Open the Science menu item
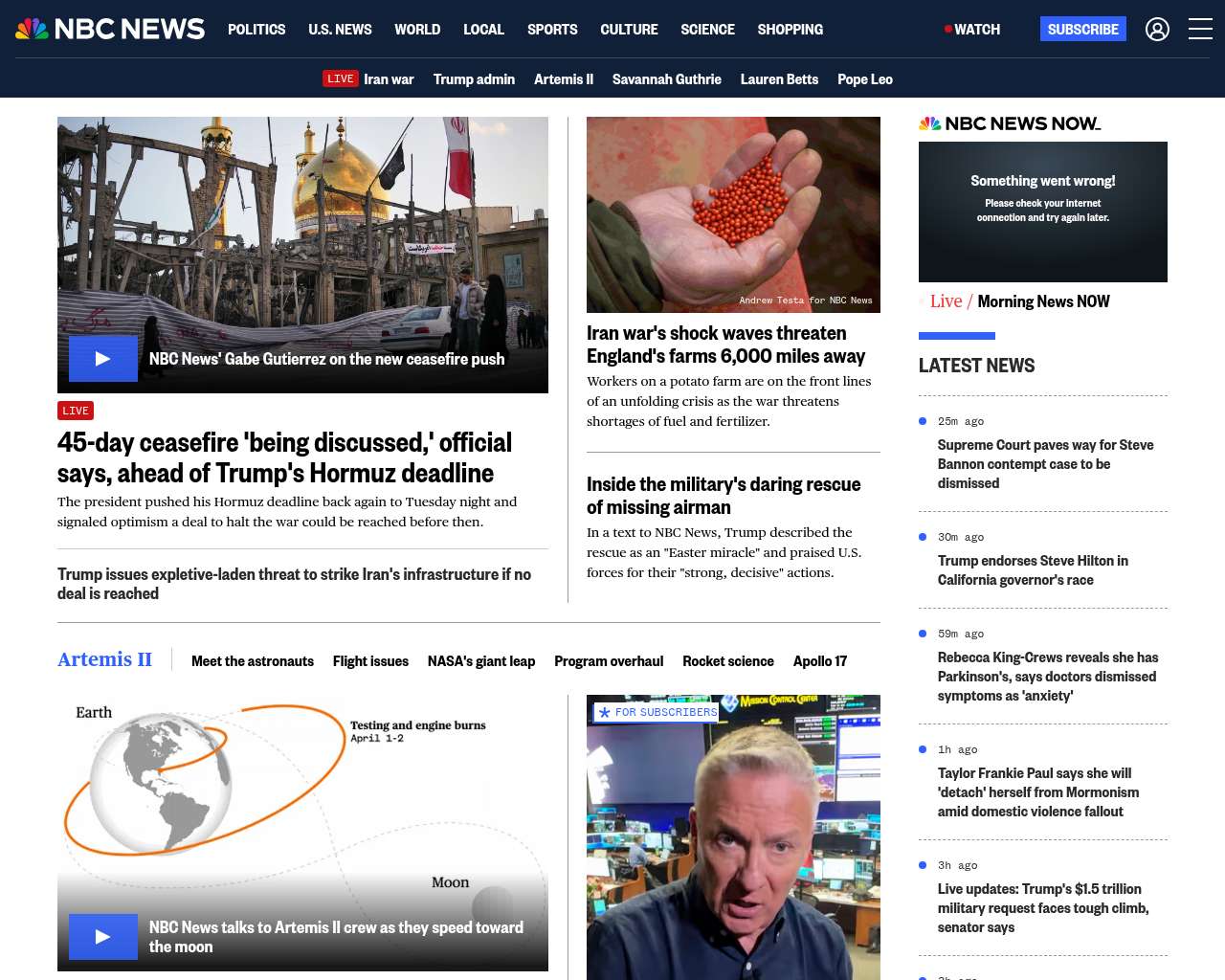The image size is (1225, 980). [707, 30]
